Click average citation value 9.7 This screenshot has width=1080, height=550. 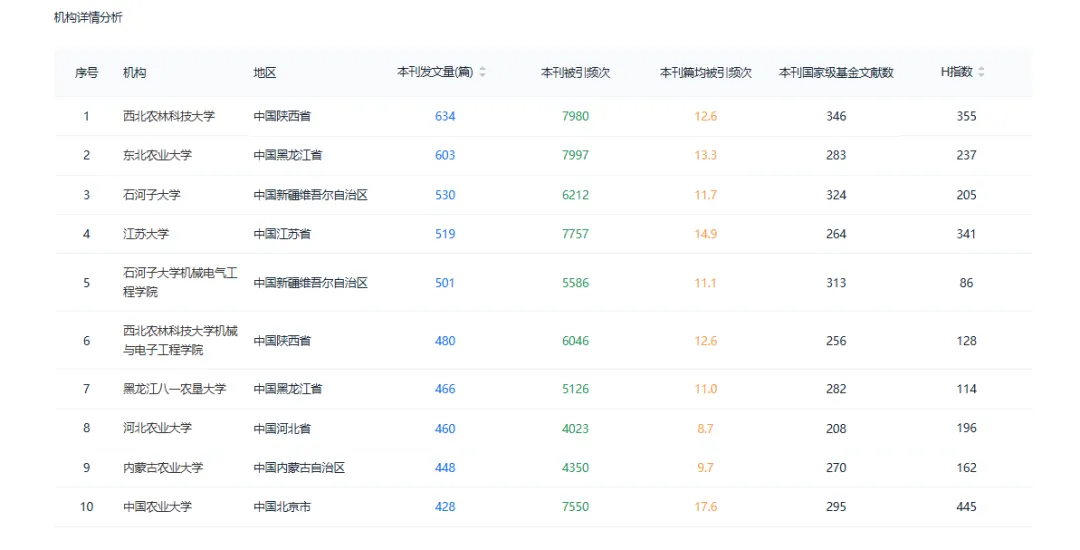(x=705, y=467)
